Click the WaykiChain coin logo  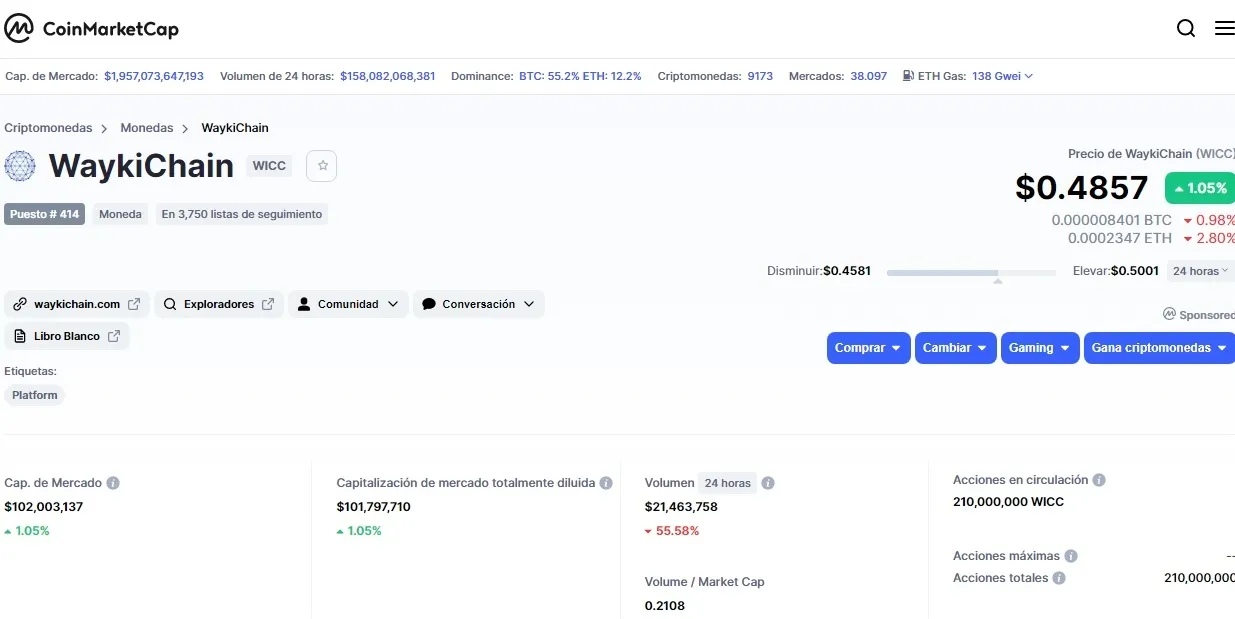click(x=20, y=166)
